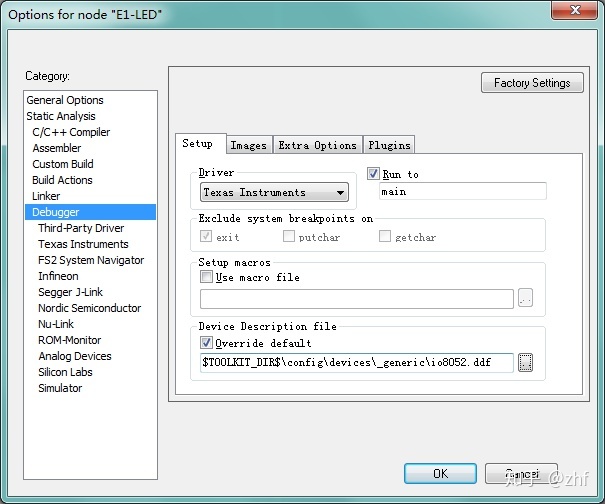The image size is (605, 504).
Task: Select Simulator category
Action: pos(60,388)
